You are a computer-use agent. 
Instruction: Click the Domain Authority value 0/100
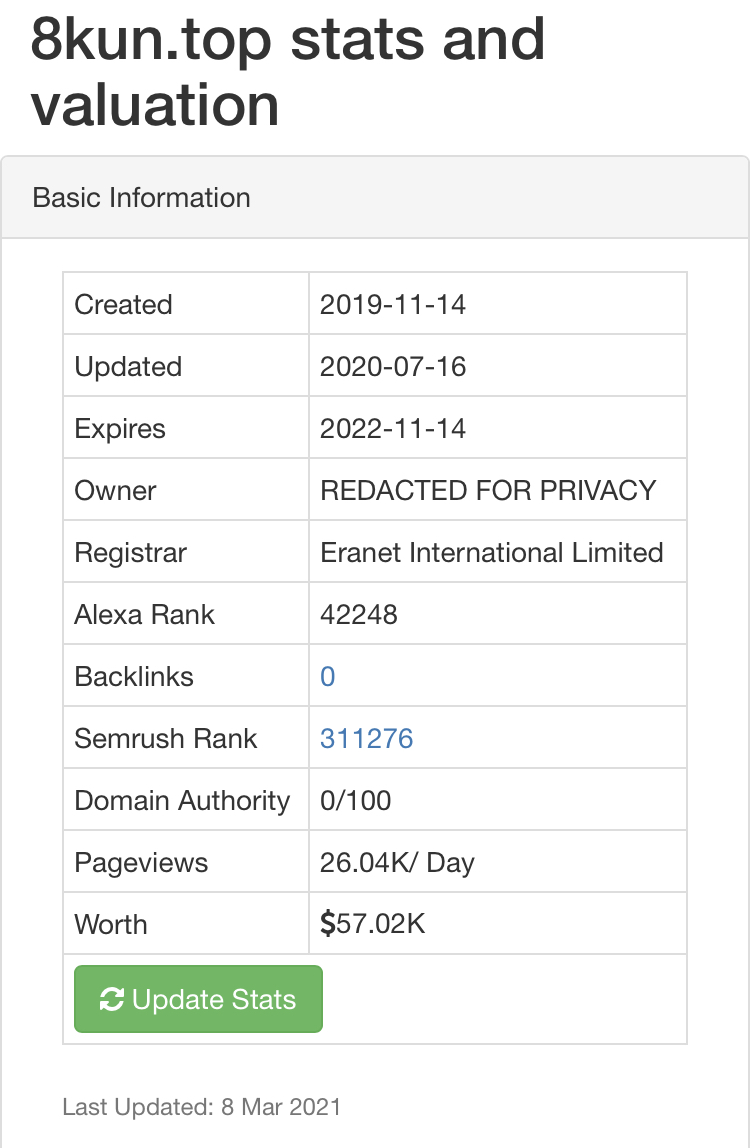[356, 801]
